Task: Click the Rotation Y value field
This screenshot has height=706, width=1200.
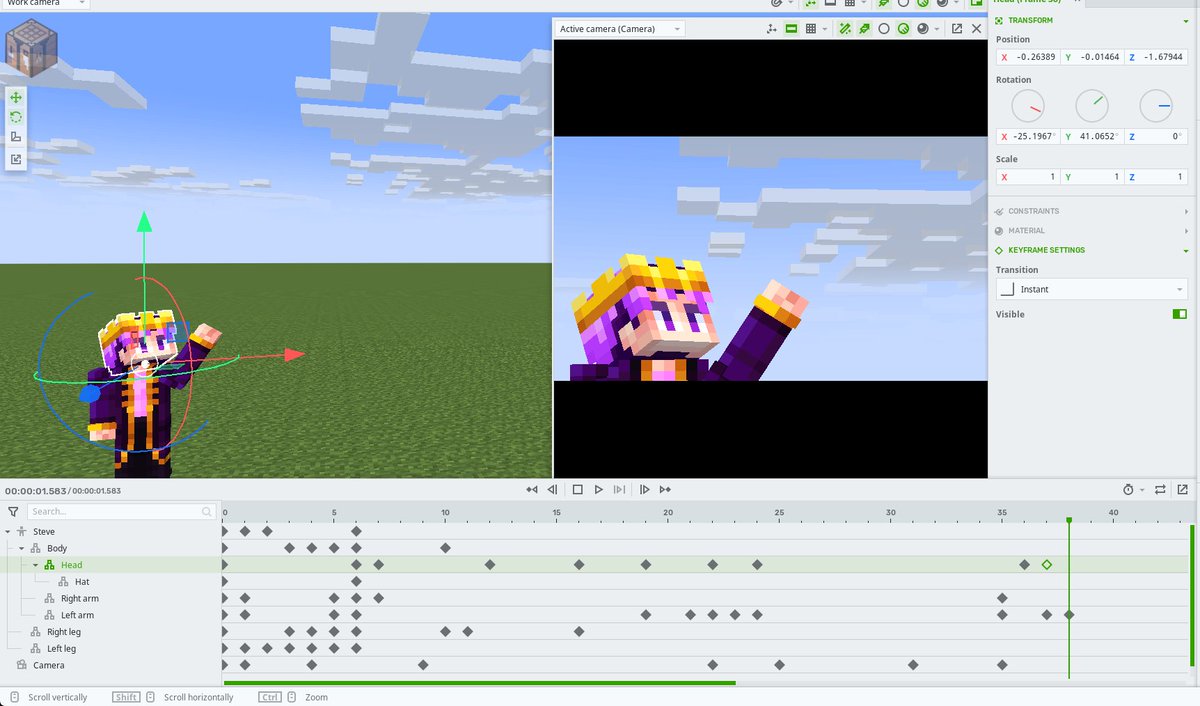Action: click(x=1091, y=136)
